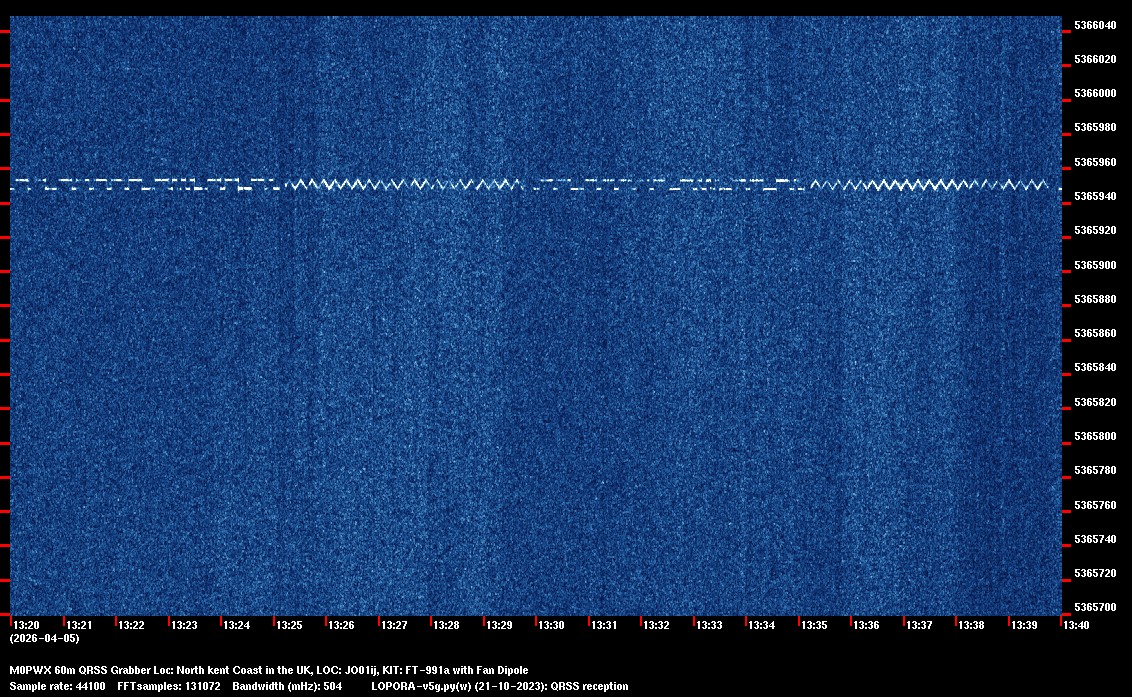This screenshot has width=1132, height=697.
Task: Select the 5365900 frequency scale value
Action: (1095, 265)
